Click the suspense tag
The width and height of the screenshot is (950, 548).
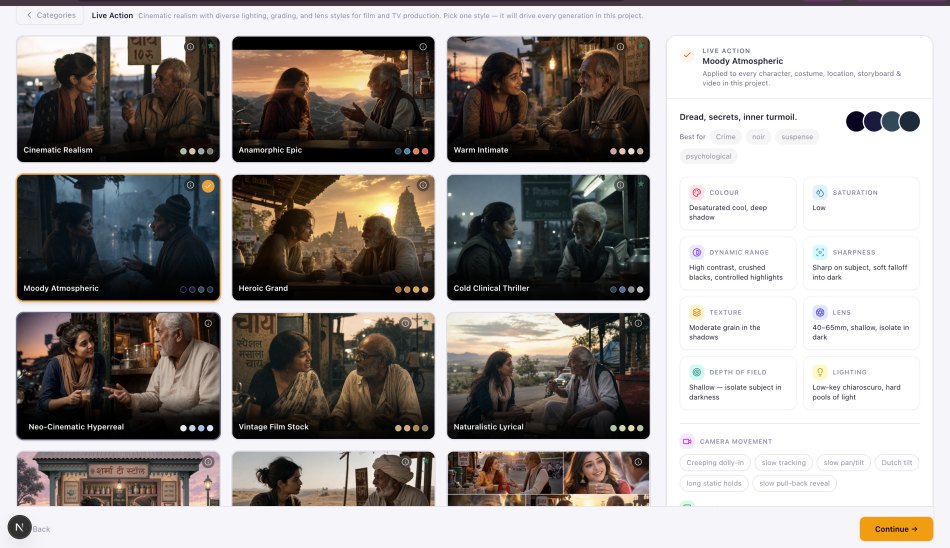tap(797, 137)
